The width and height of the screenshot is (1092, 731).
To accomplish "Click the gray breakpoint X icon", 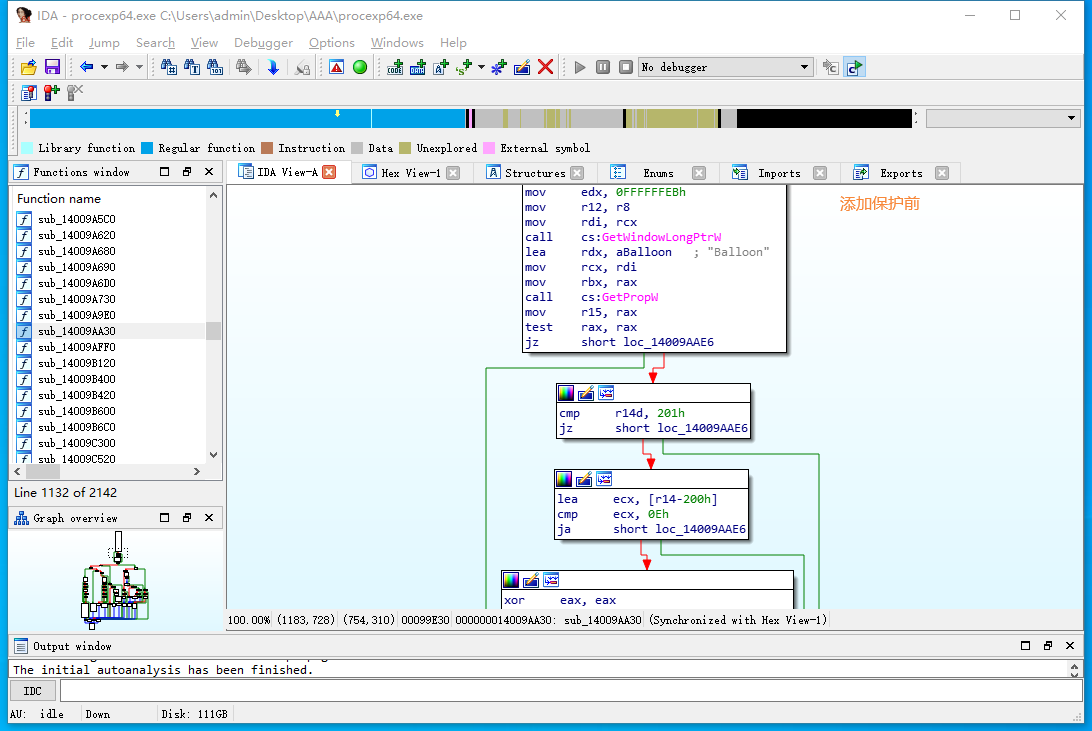I will [x=75, y=93].
